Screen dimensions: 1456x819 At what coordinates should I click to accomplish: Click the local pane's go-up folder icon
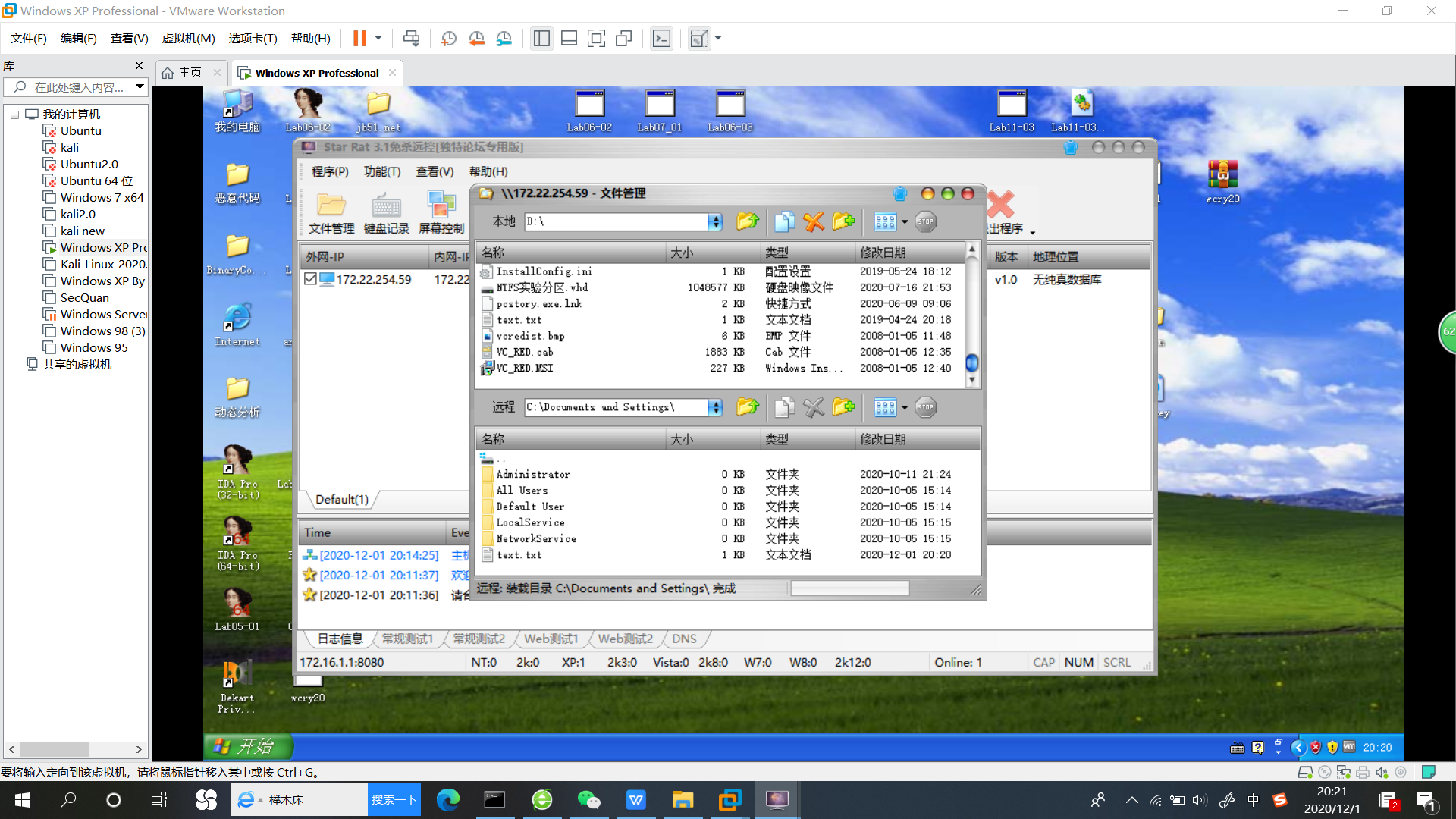(x=747, y=221)
